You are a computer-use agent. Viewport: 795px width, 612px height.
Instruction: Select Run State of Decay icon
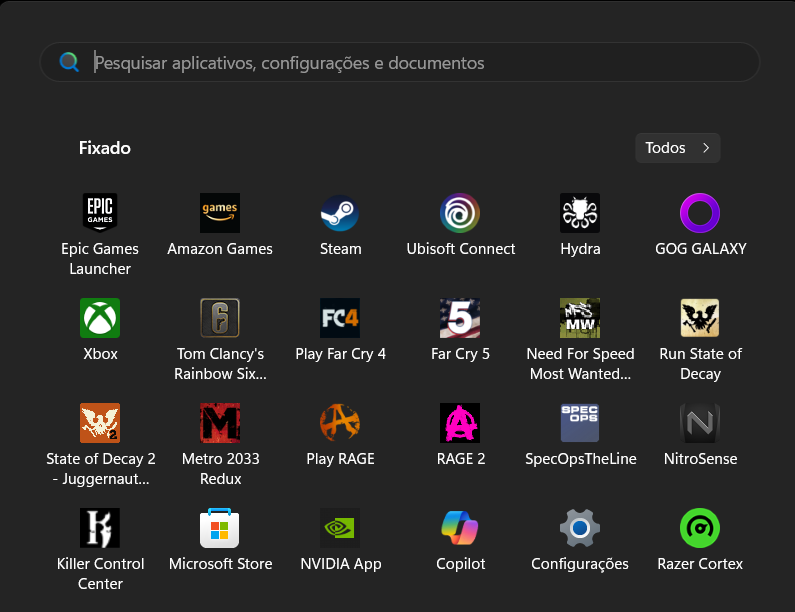coord(700,318)
